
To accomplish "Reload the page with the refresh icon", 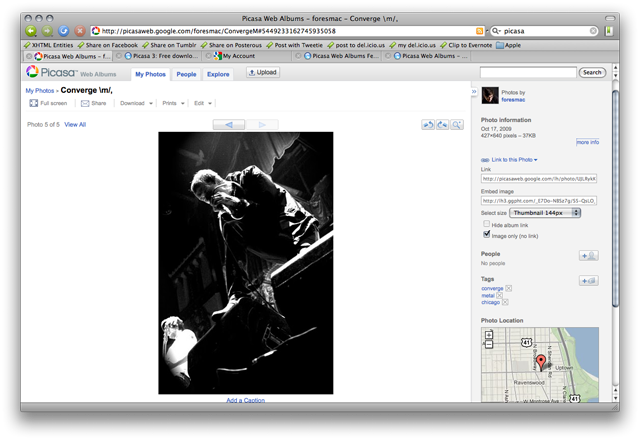I will point(63,31).
